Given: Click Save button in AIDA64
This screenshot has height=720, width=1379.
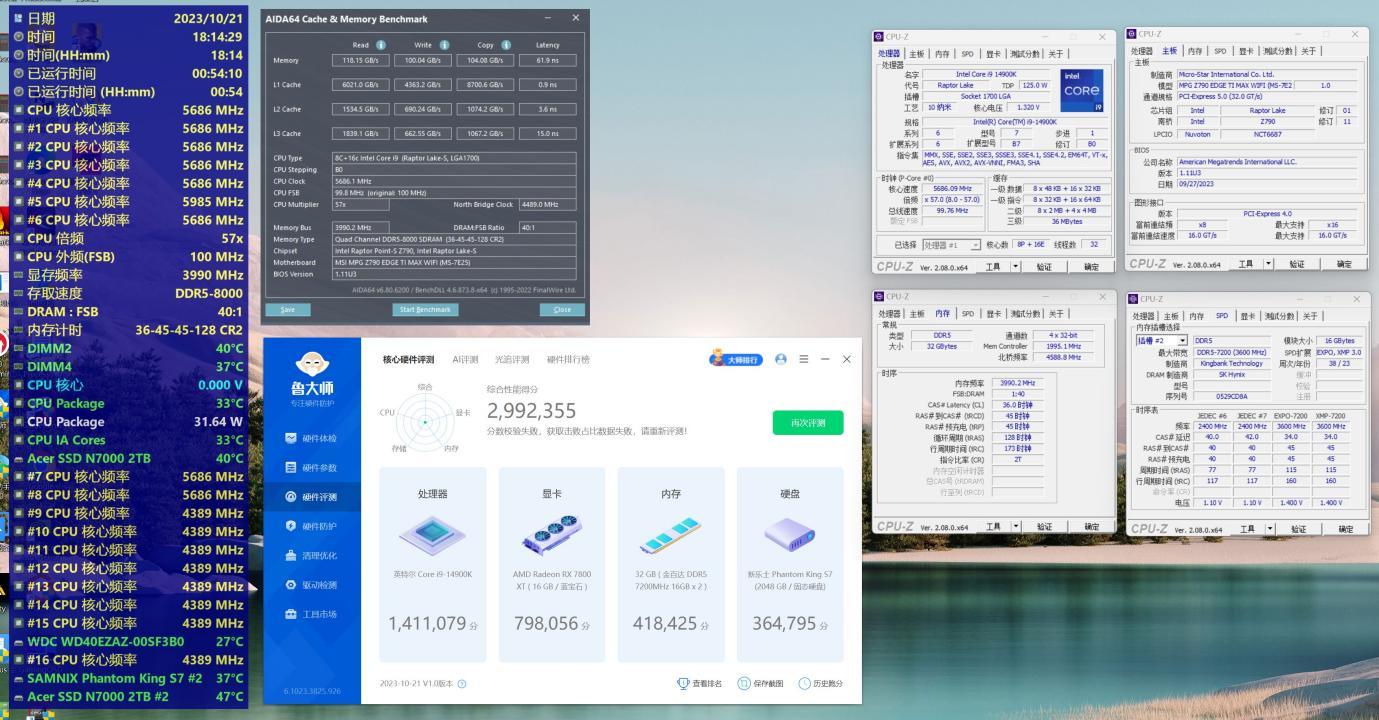Looking at the screenshot, I should coord(288,310).
